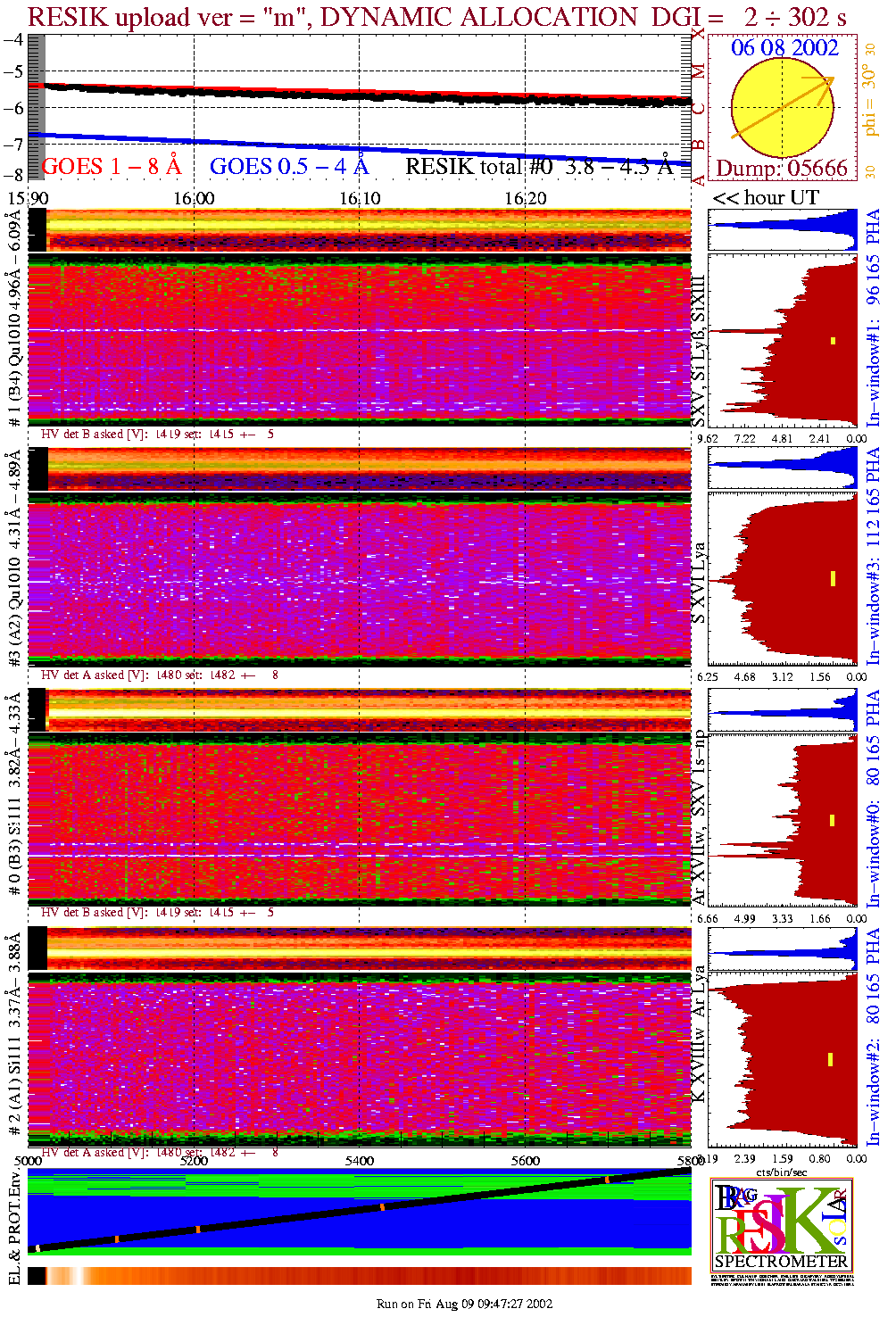
Task: Click the 'Run on Fri Aug 09' footer text
Action: (x=464, y=1304)
